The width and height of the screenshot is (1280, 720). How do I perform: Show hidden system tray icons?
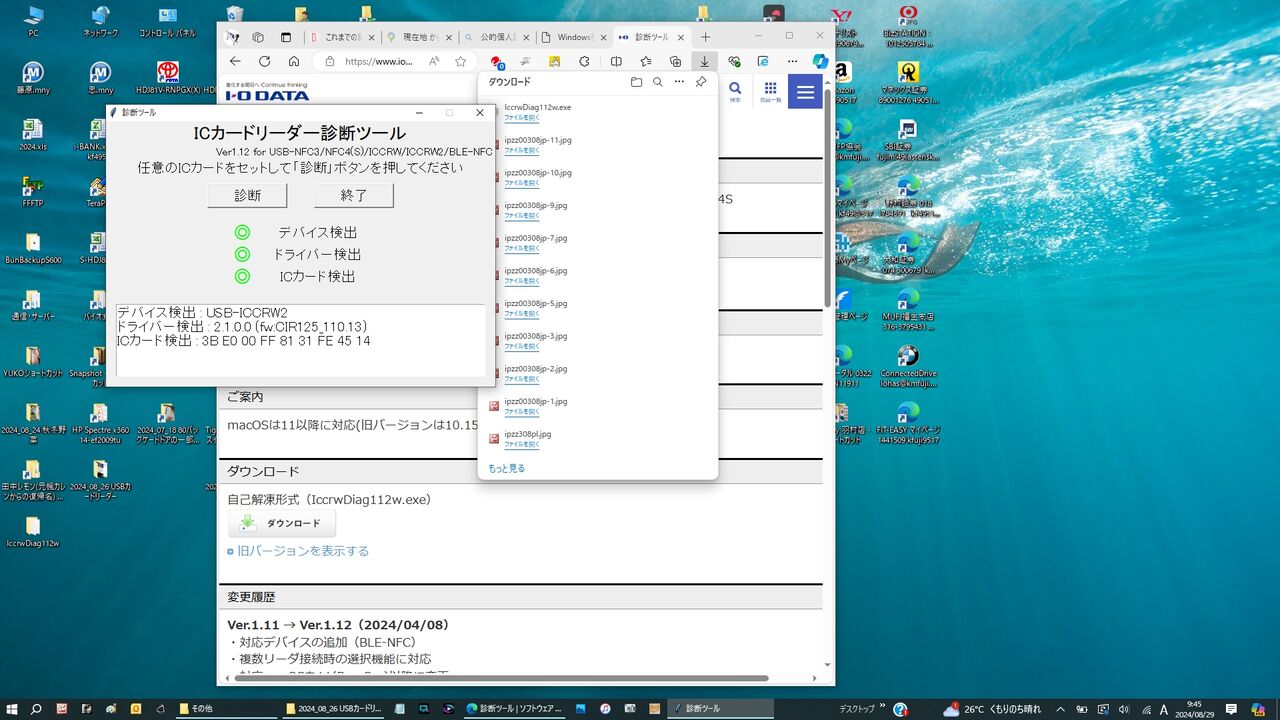coord(1060,709)
